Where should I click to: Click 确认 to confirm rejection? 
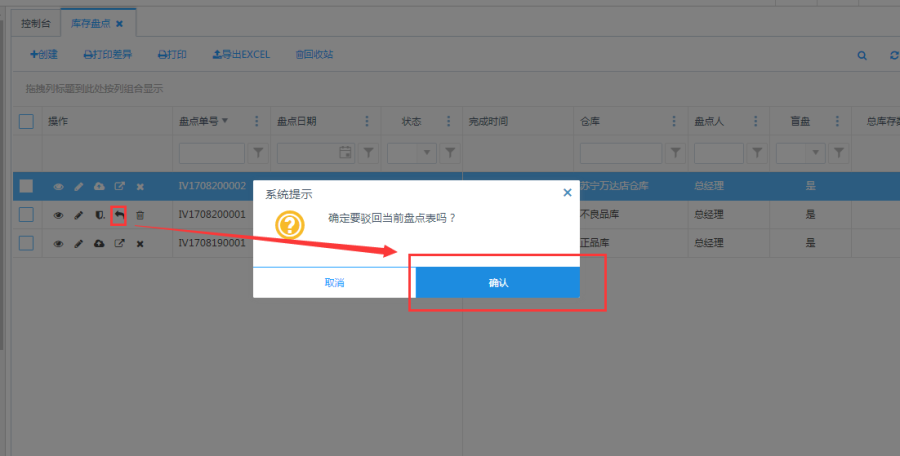tap(498, 283)
